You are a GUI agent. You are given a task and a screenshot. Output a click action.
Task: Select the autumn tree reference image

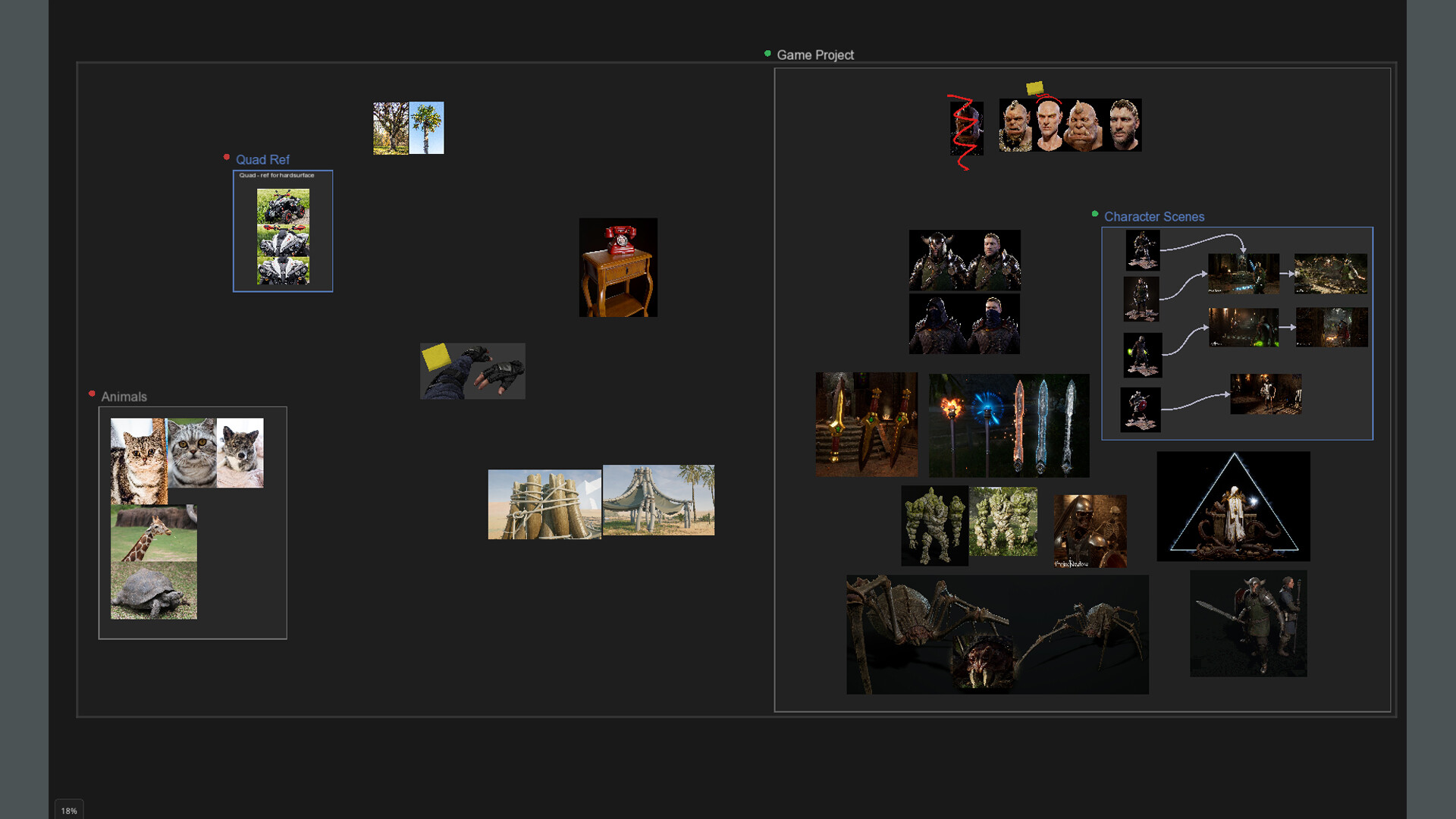(x=391, y=128)
